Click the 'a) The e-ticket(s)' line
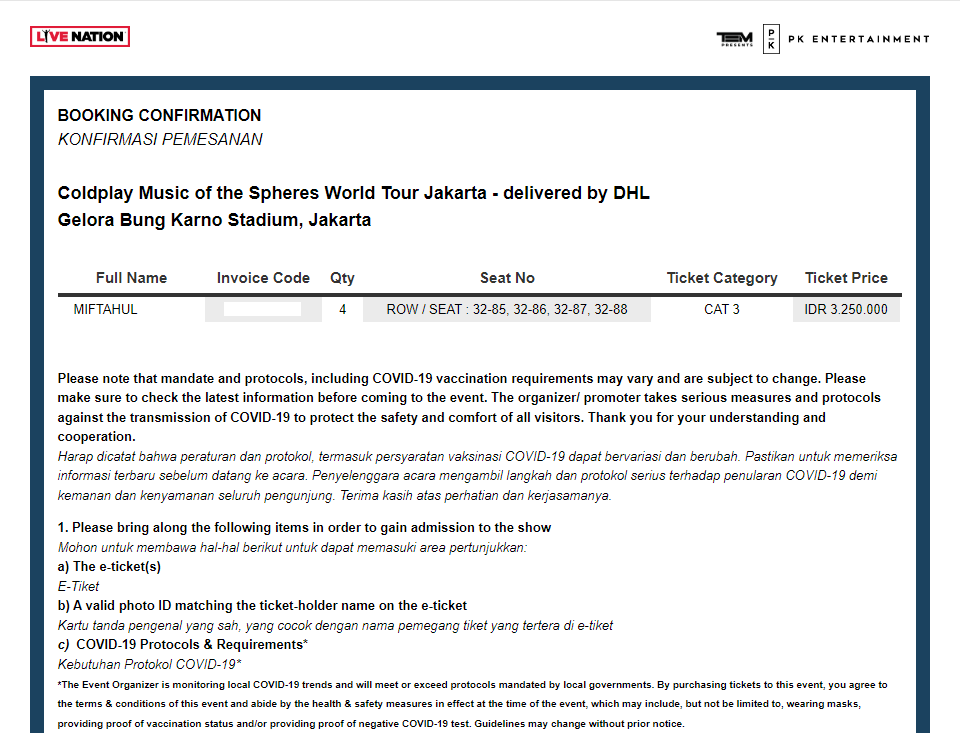Viewport: 960px width, 733px height. point(109,567)
